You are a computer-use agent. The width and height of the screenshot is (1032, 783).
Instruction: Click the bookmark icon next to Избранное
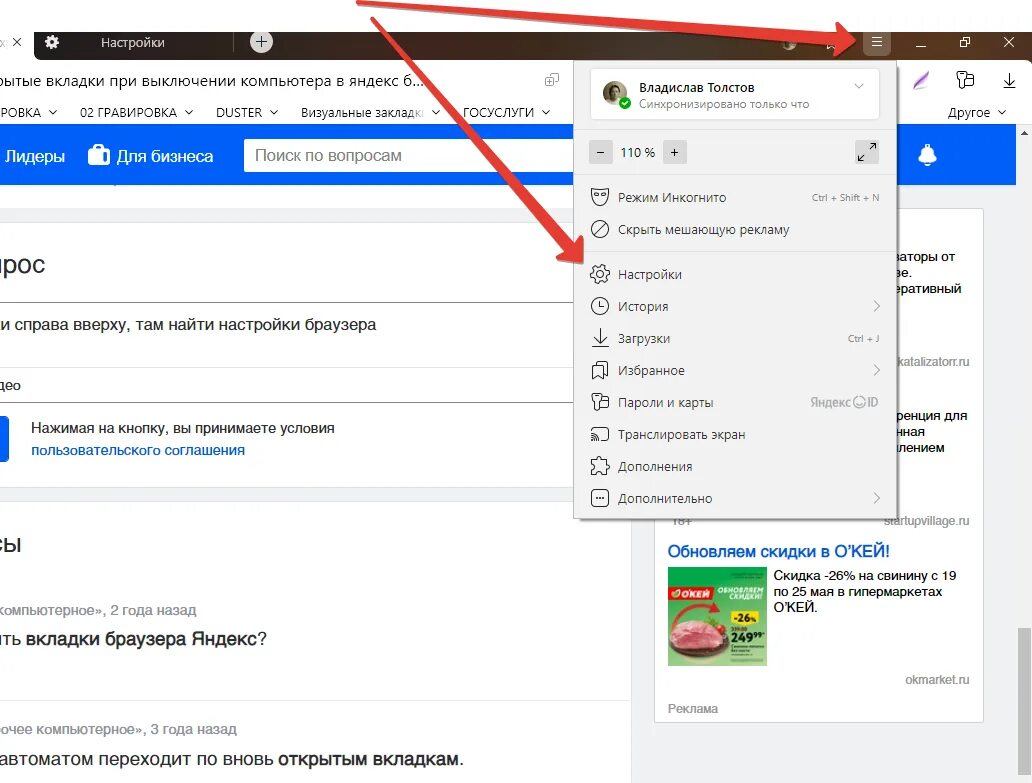(599, 370)
